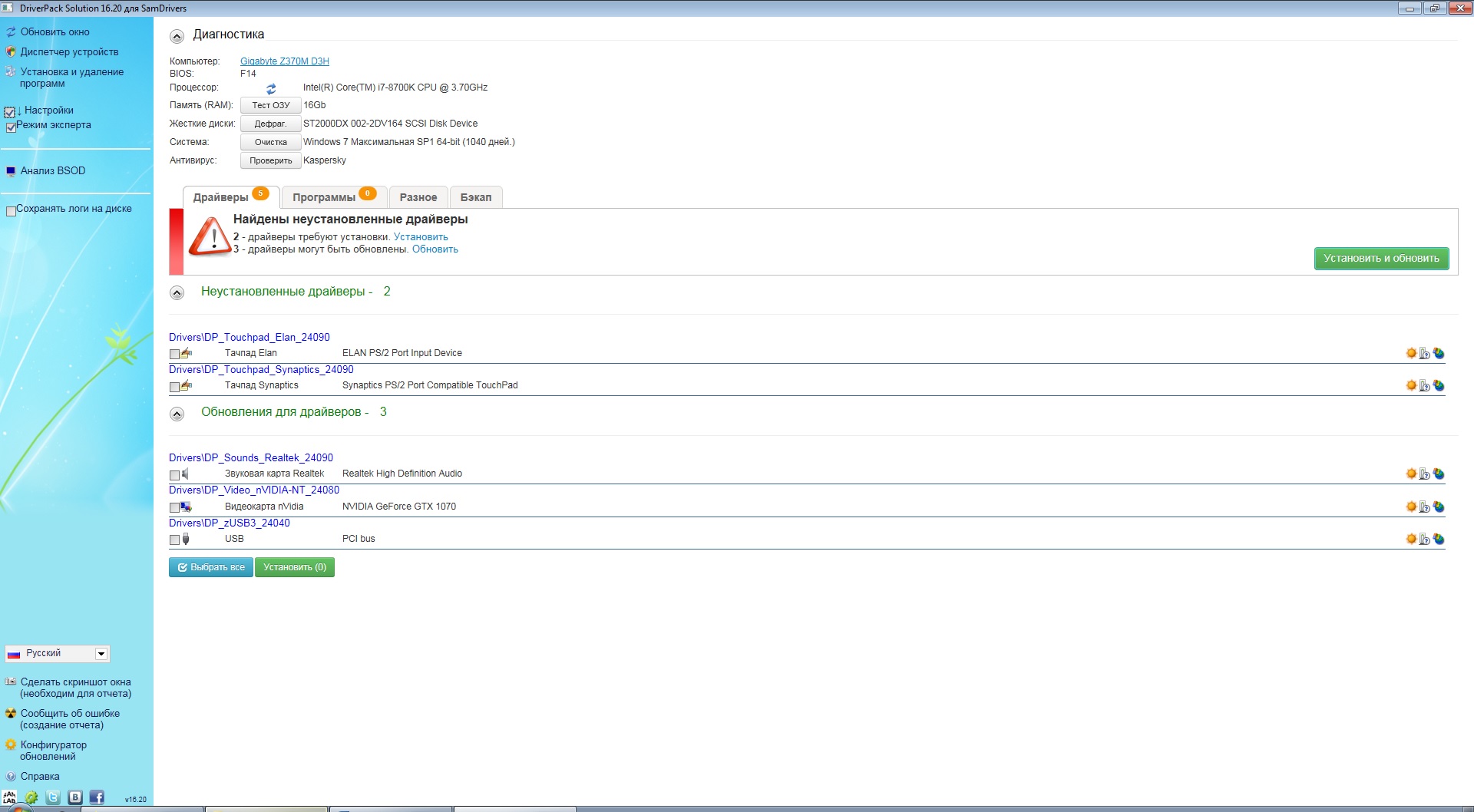This screenshot has width=1474, height=812.
Task: Click the Windows Start orb
Action: click(x=20, y=808)
